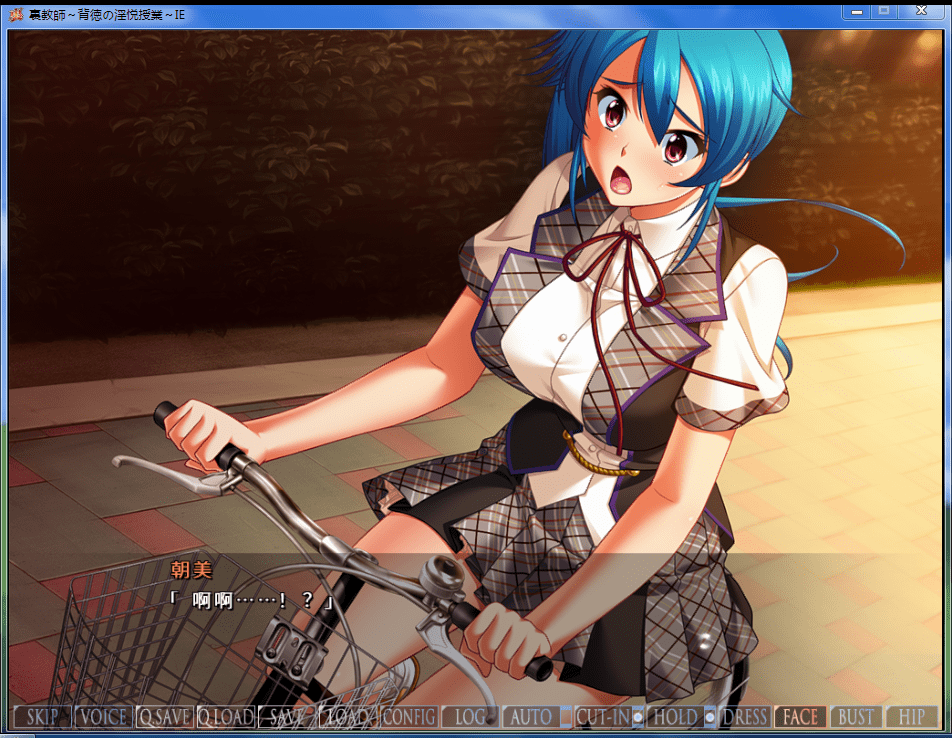
Task: Maximize the game window
Action: pyautogui.click(x=884, y=11)
